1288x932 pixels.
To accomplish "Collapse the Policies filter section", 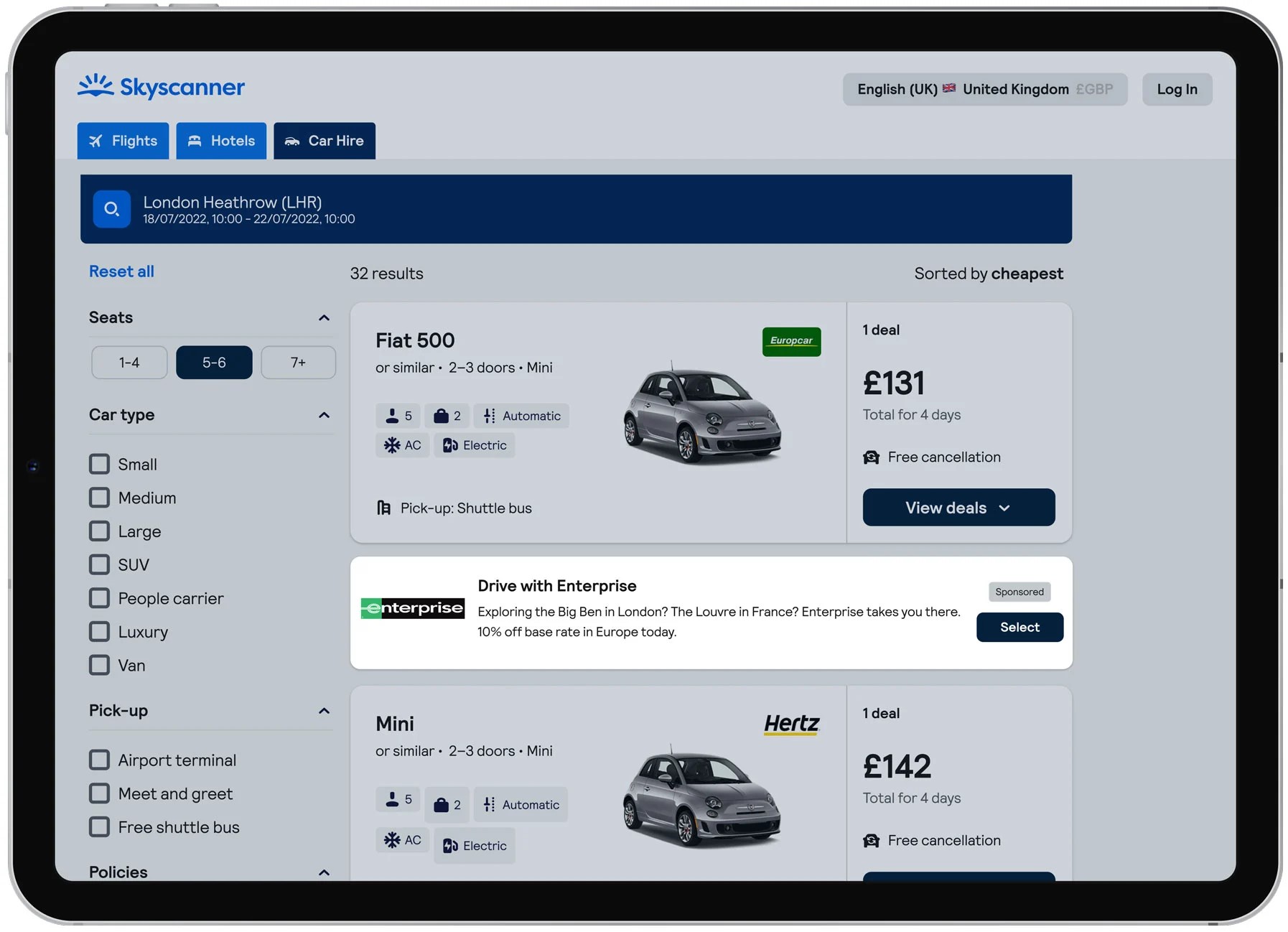I will pyautogui.click(x=324, y=873).
